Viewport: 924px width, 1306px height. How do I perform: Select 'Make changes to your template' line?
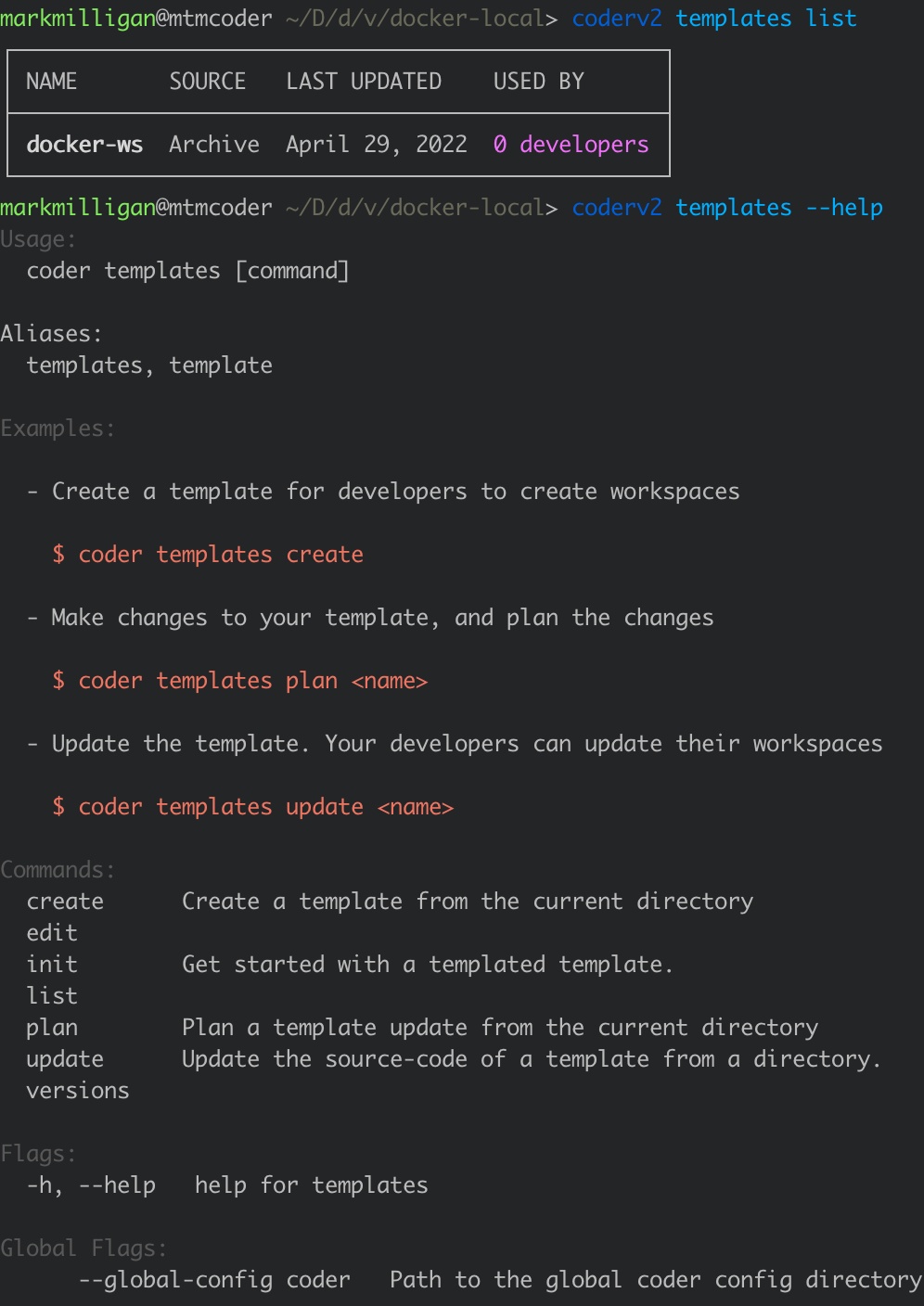[383, 618]
